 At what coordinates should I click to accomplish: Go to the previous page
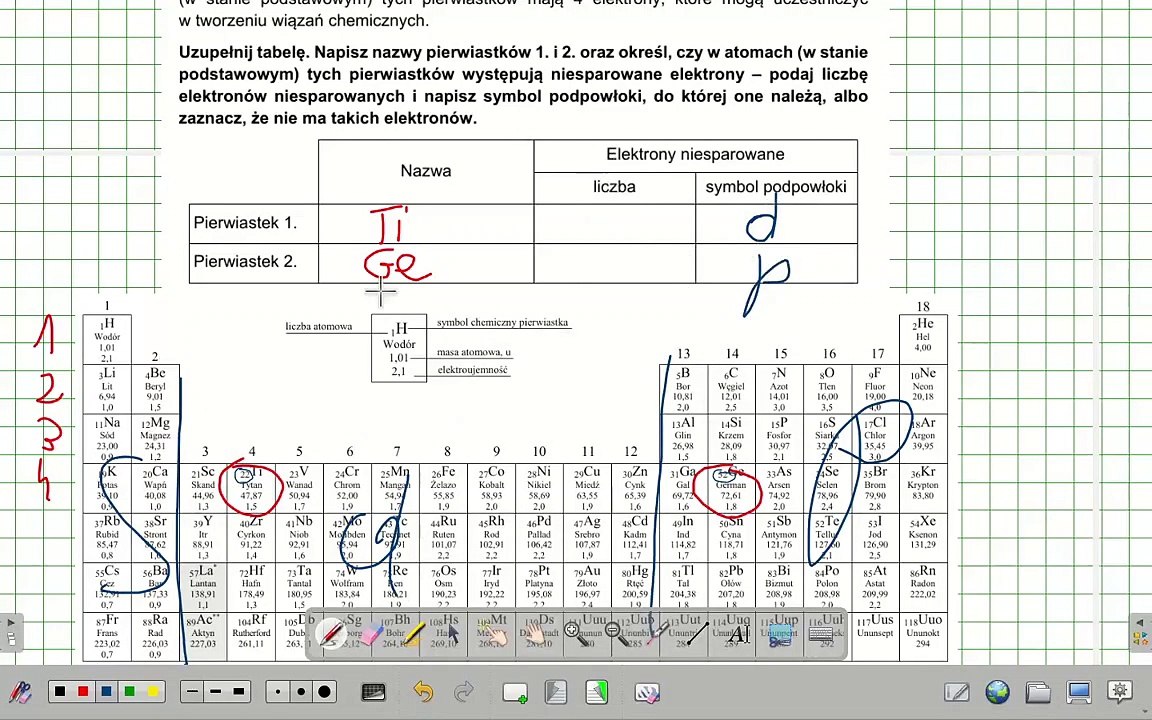pos(555,691)
